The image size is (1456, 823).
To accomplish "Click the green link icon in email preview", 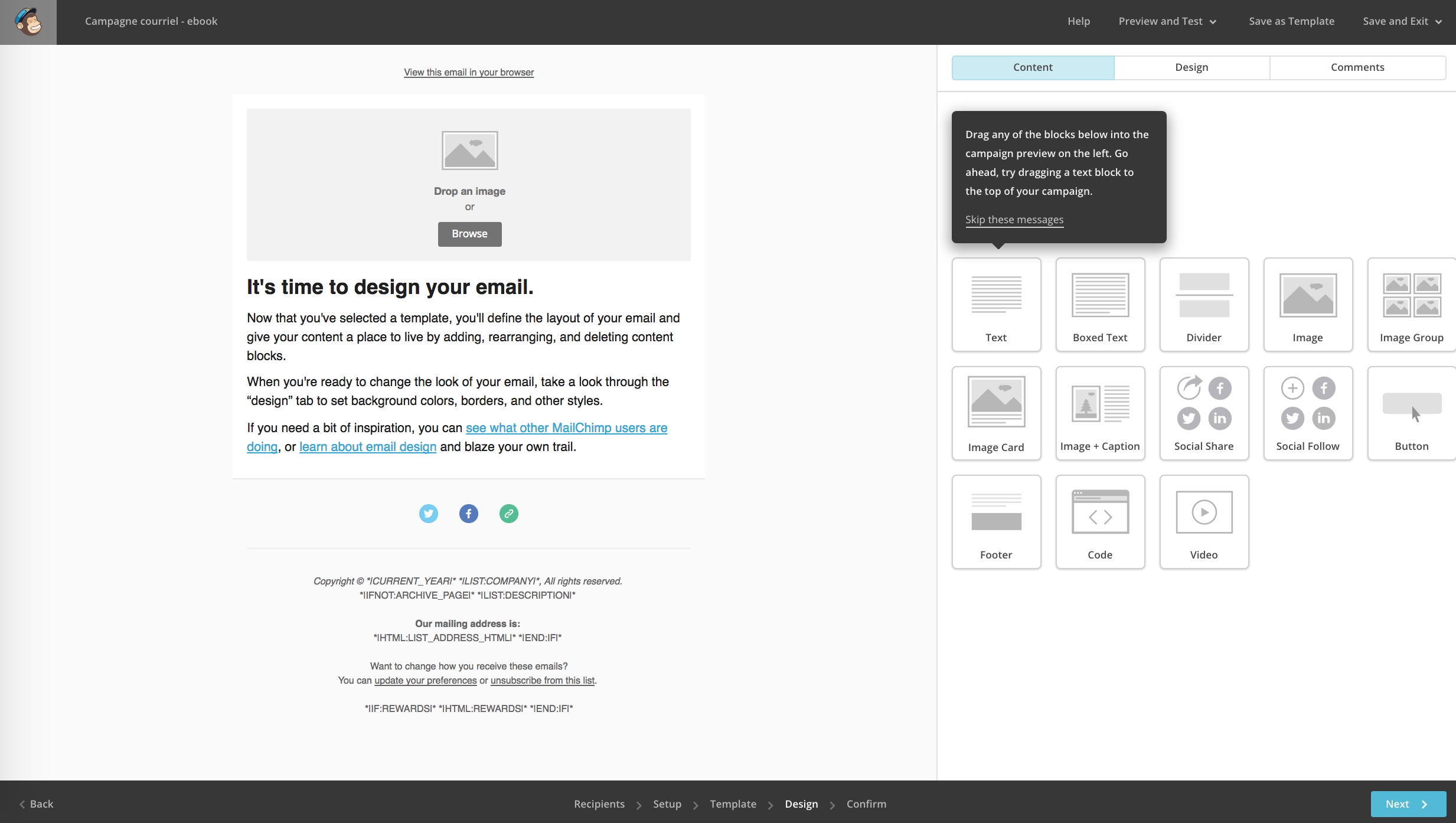I will click(509, 514).
